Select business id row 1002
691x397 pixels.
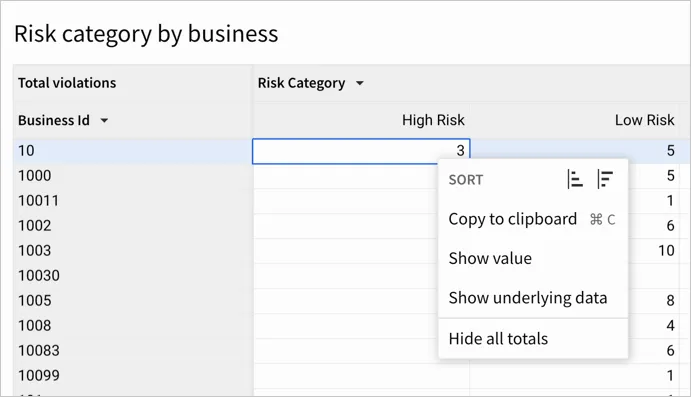click(x=133, y=226)
